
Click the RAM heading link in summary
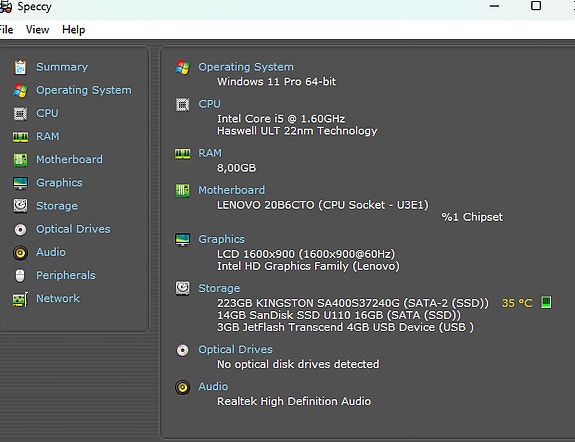tap(210, 153)
